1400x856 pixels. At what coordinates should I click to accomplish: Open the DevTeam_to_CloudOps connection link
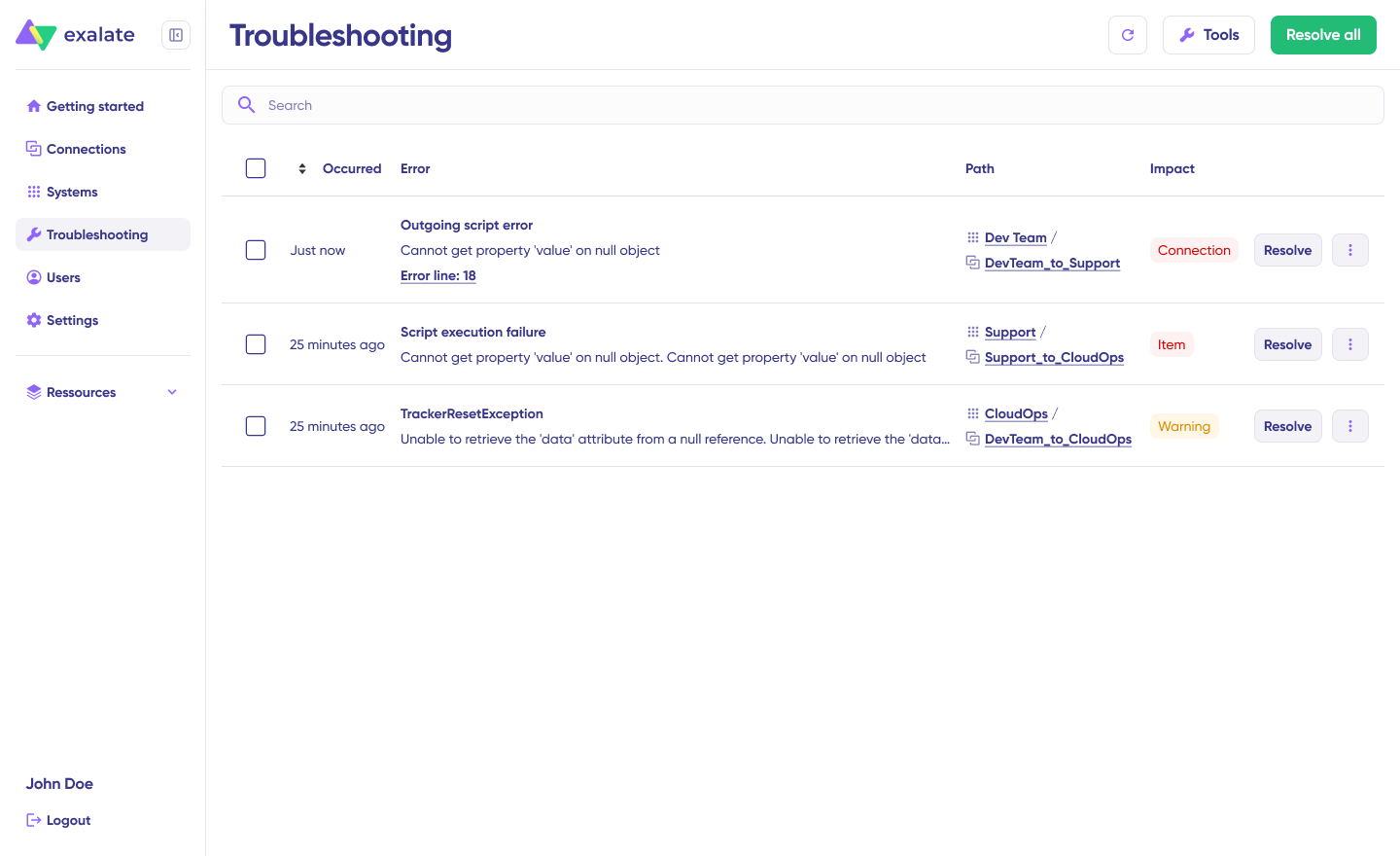tap(1058, 439)
